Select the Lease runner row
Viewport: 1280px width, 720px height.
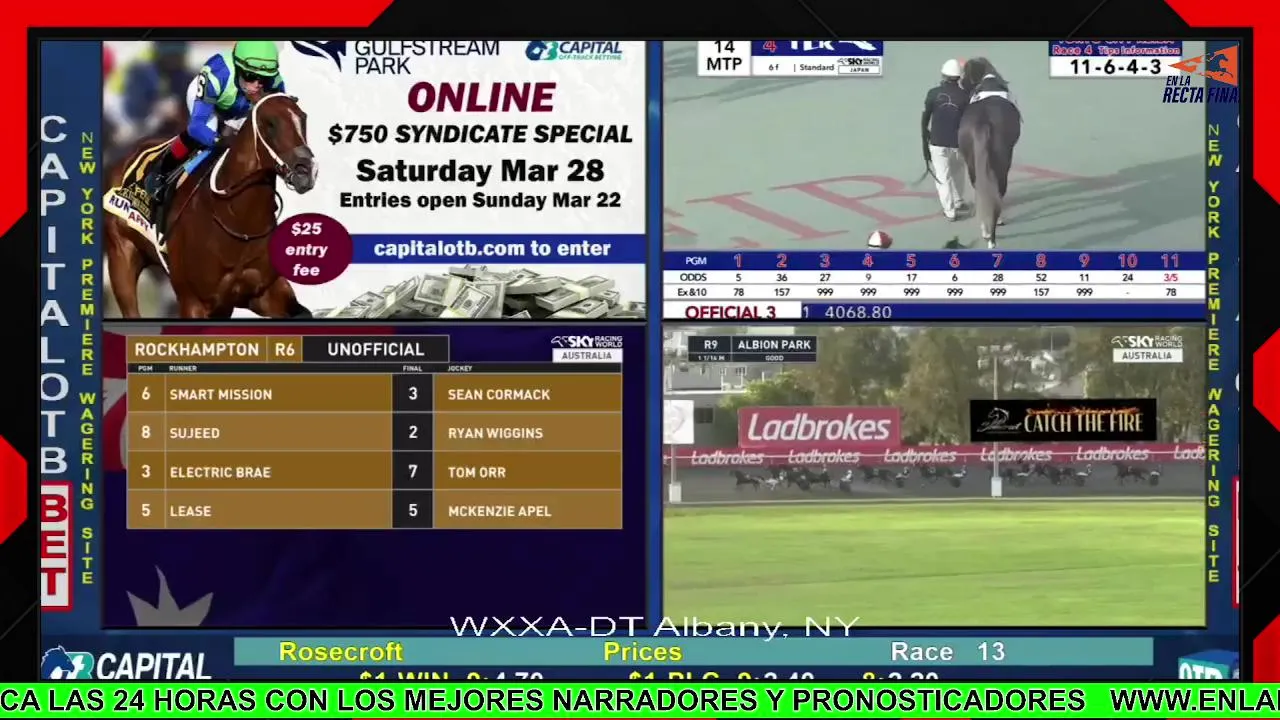(x=374, y=511)
